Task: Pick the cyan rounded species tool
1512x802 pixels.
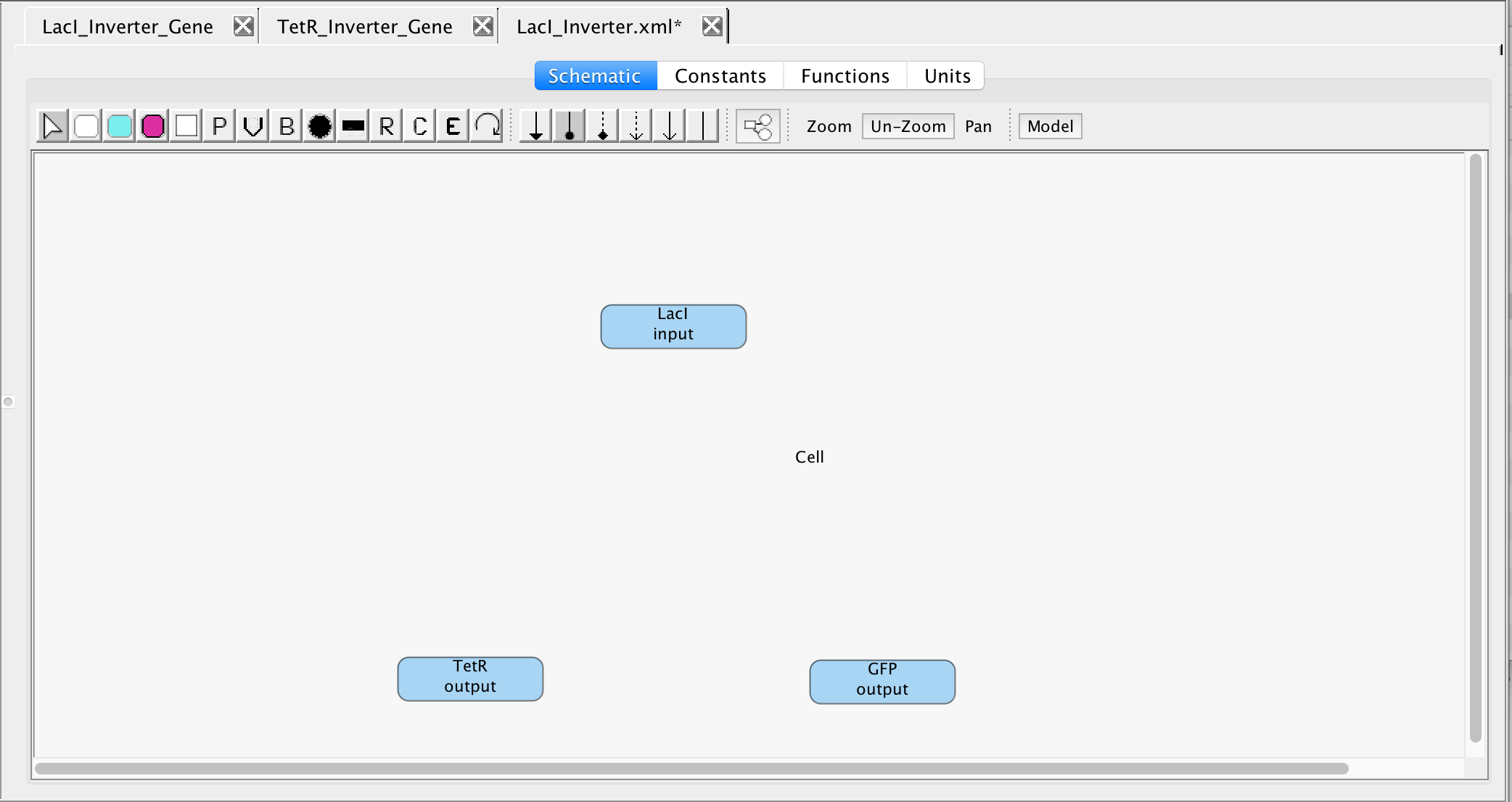Action: [x=119, y=126]
